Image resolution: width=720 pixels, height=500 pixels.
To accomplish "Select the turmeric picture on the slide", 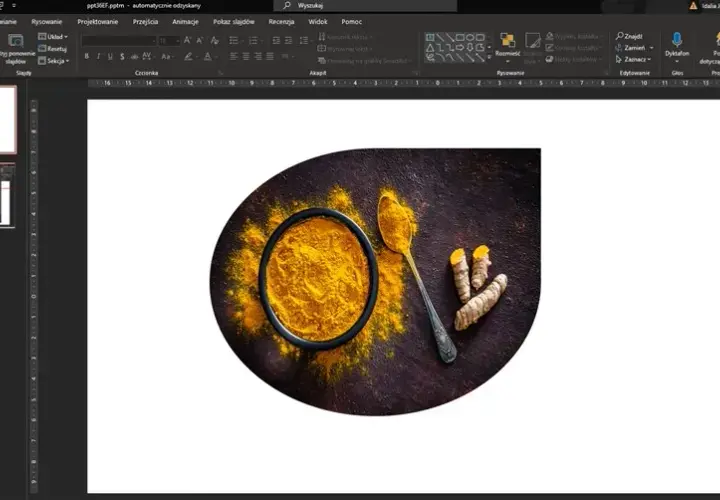I will tap(375, 281).
